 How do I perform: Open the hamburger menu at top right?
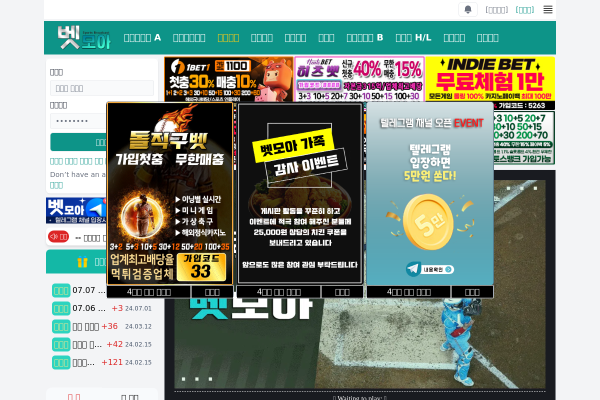coord(548,10)
